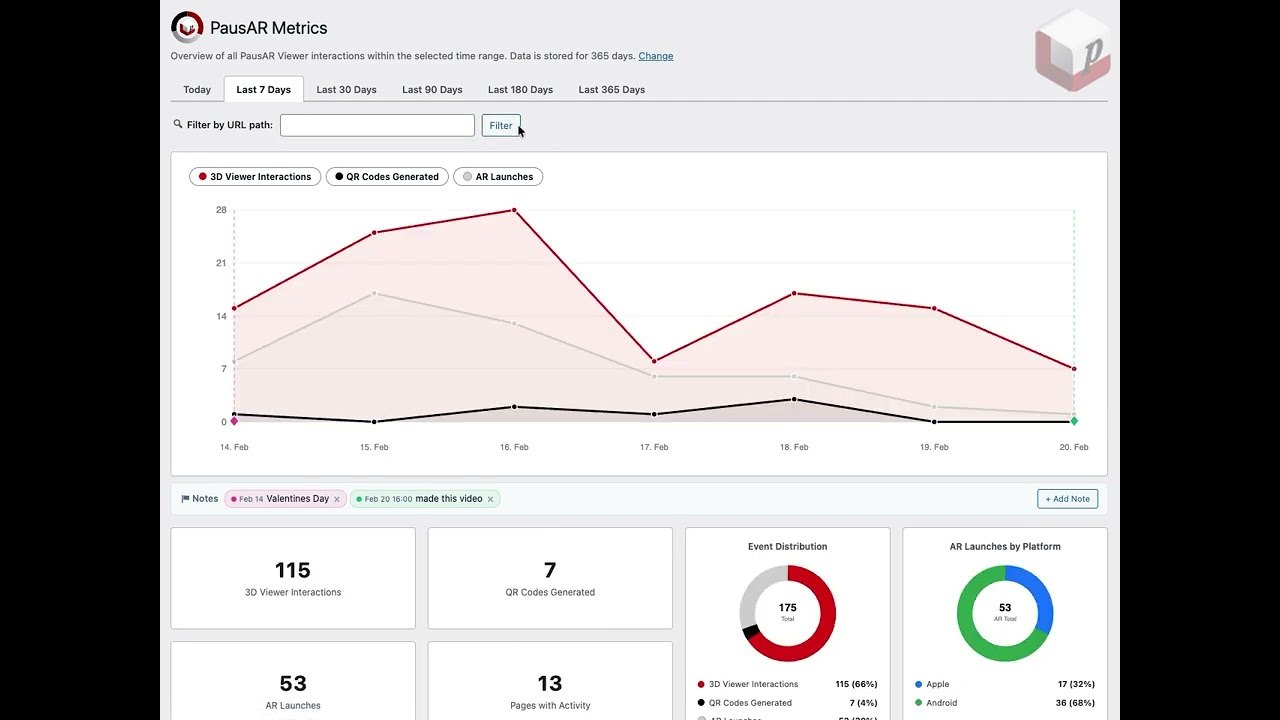Click the AR Launches by Platform donut

pyautogui.click(x=1005, y=613)
